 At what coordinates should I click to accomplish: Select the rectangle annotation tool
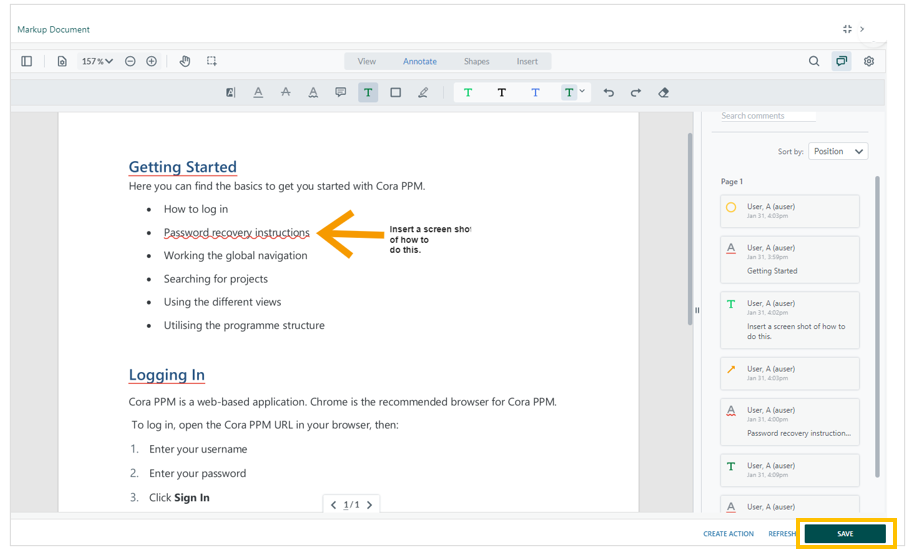[395, 92]
